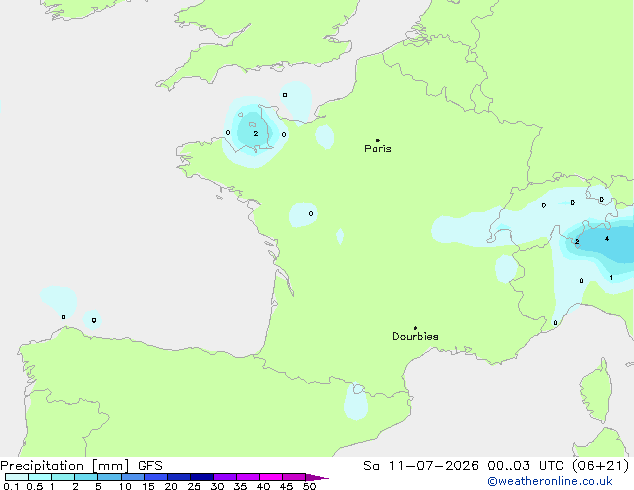Click the precipitation value 1 in northwest Italy

[x=611, y=278]
